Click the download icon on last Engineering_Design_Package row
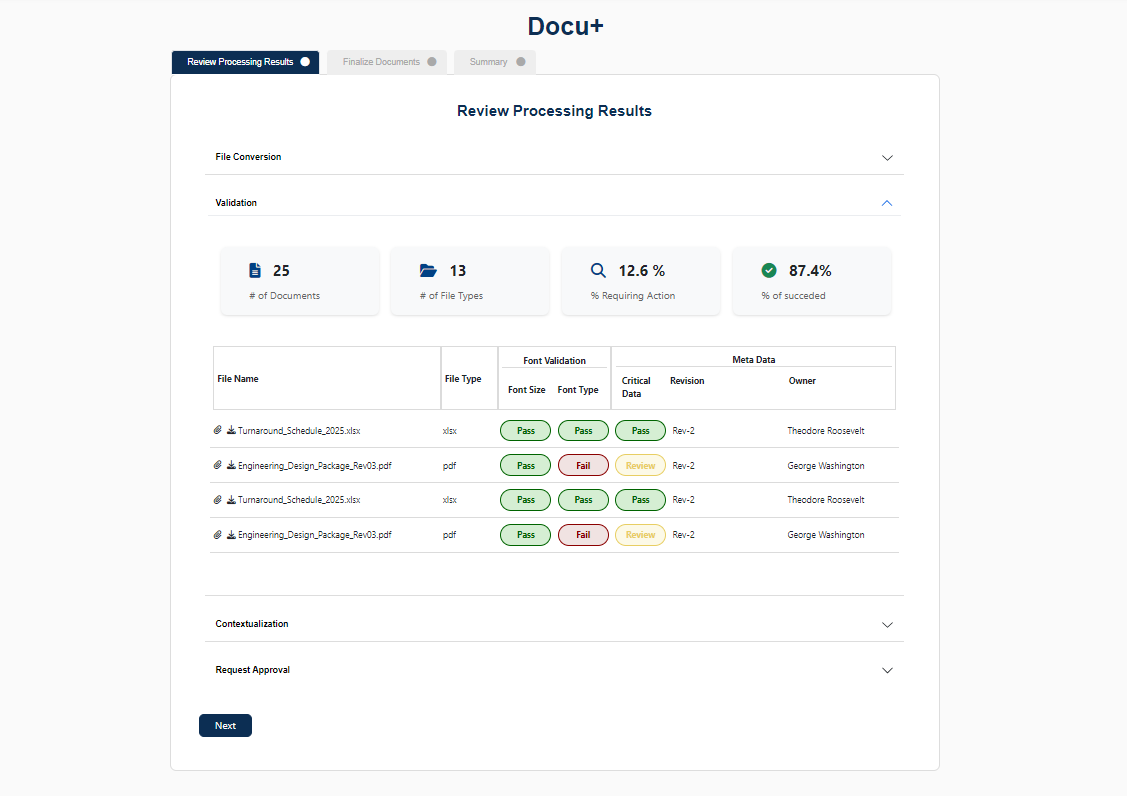Screen dimensions: 1127x796 pos(231,534)
